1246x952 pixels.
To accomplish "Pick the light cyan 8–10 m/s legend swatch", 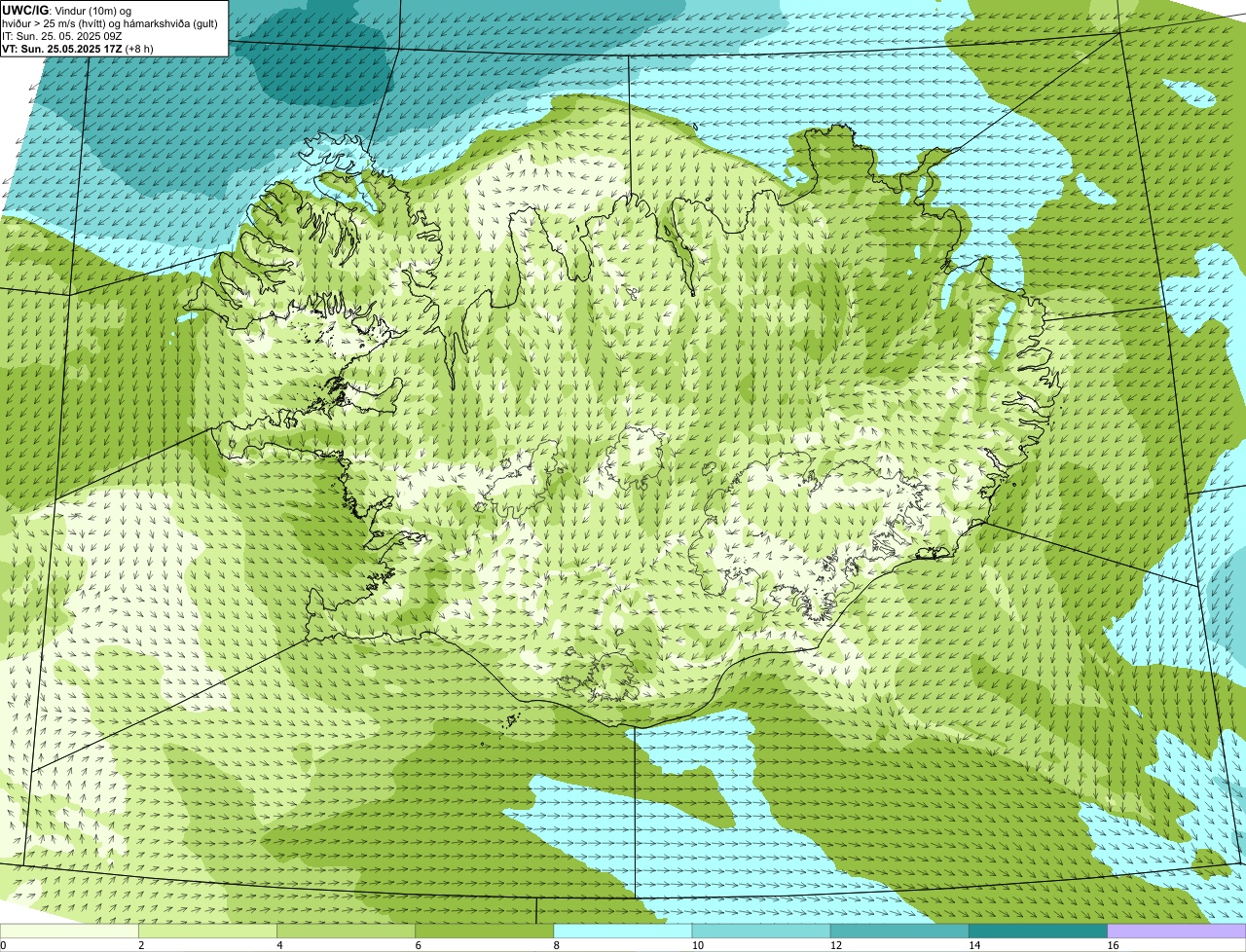I will (x=623, y=931).
